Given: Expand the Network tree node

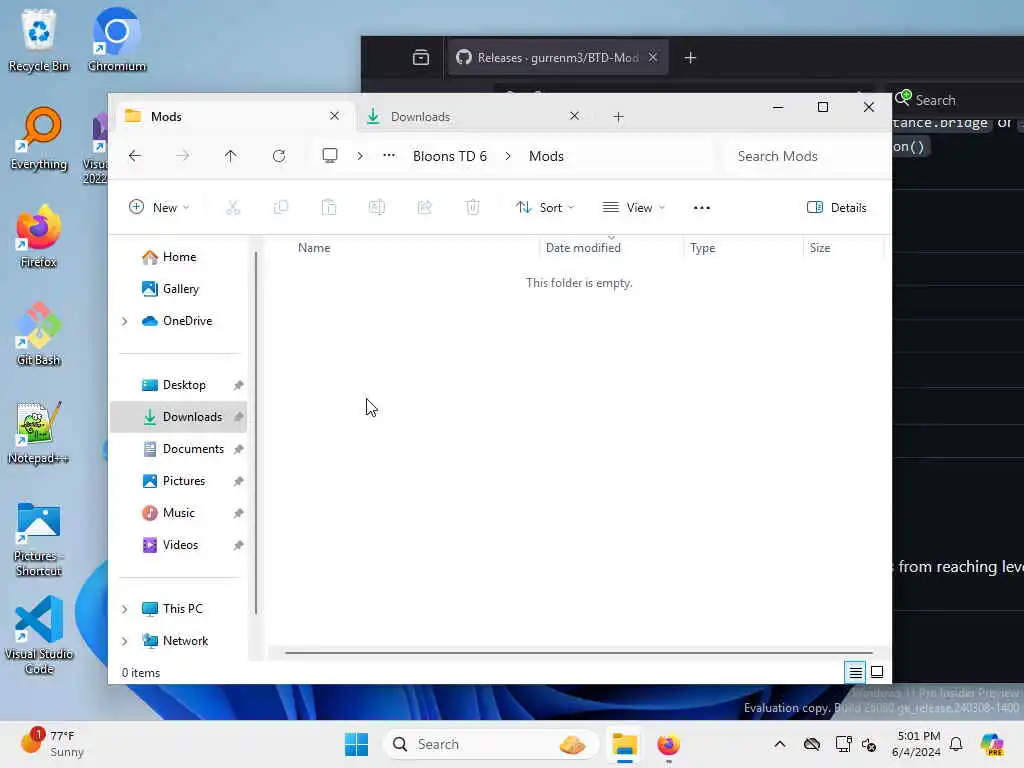Looking at the screenshot, I should tap(124, 641).
